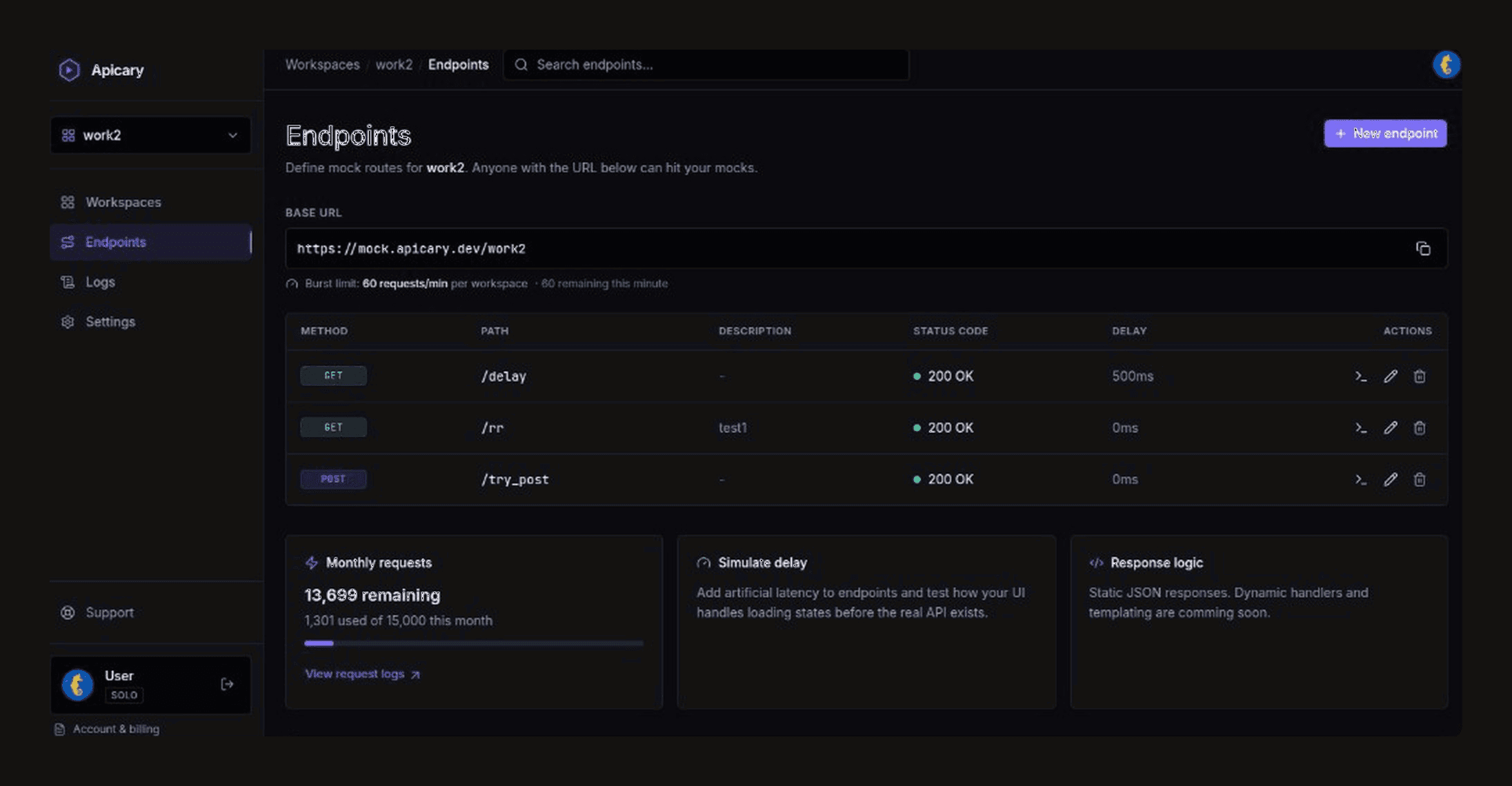Click work2 breadcrumb

pyautogui.click(x=394, y=64)
